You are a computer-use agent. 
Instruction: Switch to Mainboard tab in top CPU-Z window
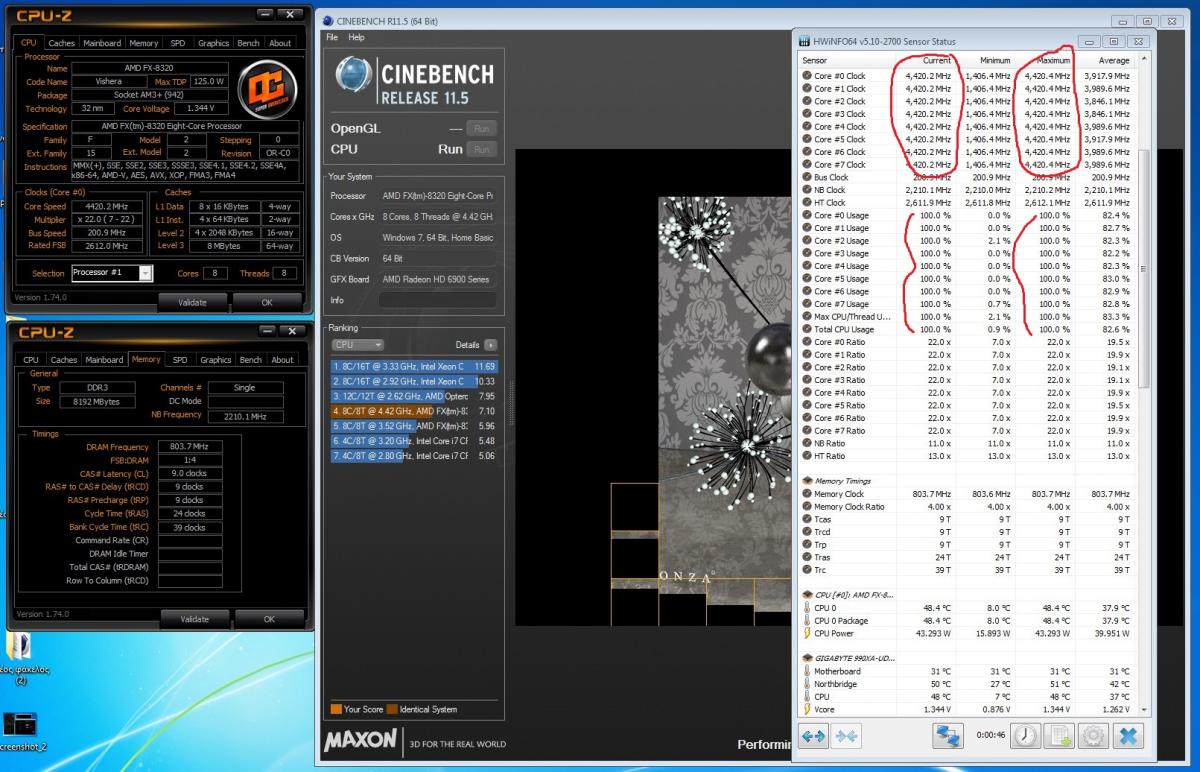(x=102, y=43)
